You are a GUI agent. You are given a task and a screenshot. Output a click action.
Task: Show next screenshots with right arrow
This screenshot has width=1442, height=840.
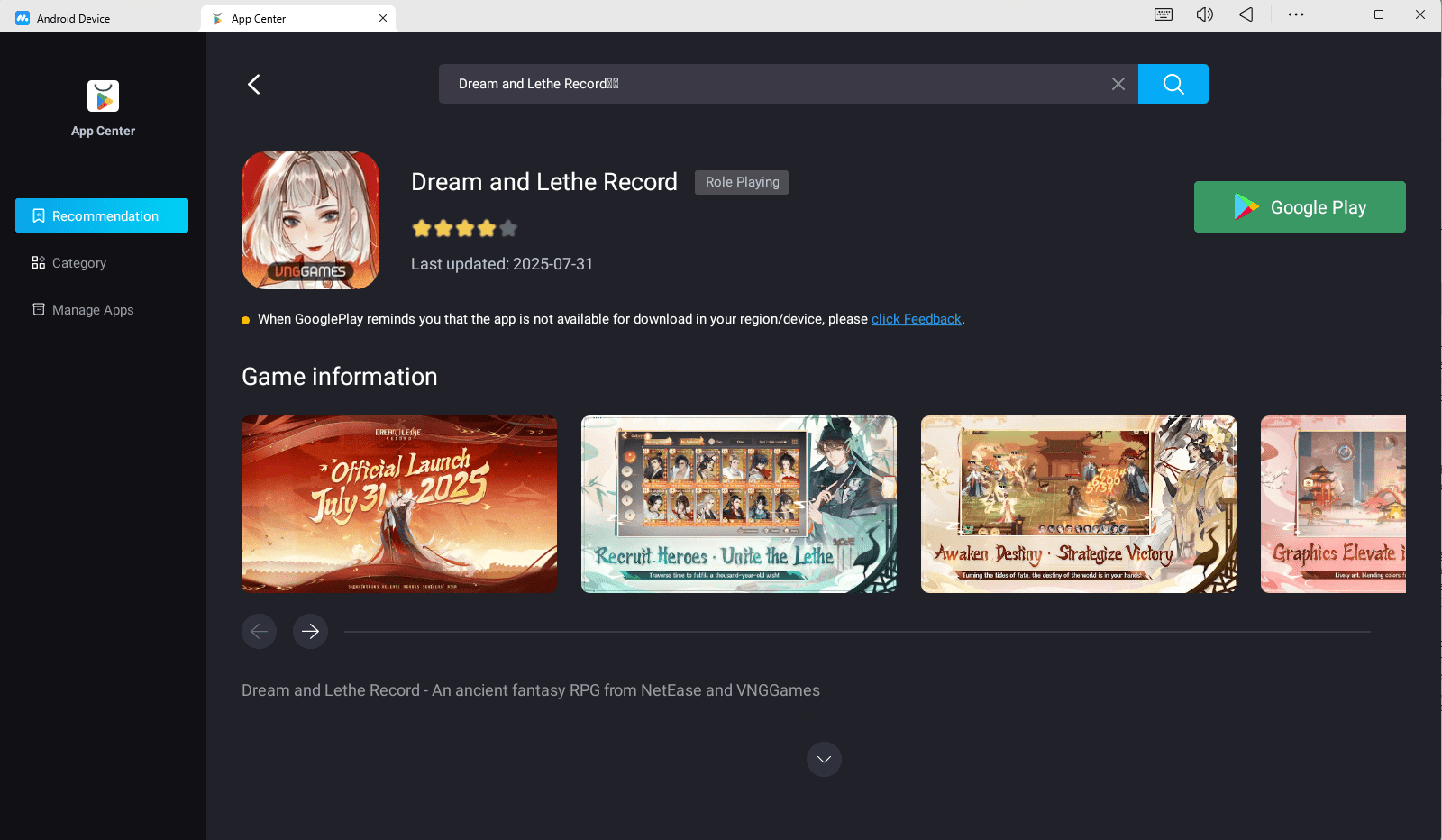(310, 631)
